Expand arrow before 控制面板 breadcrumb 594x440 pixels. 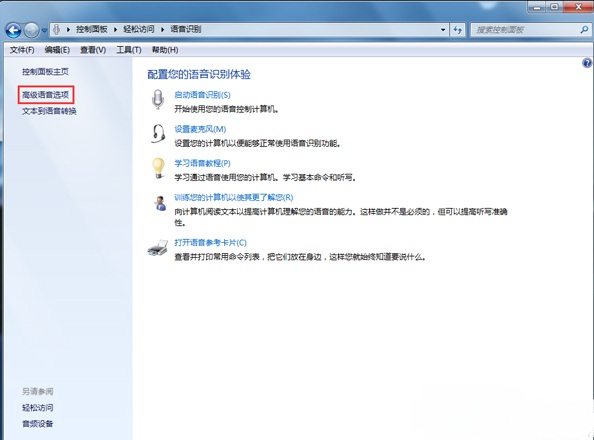68,29
